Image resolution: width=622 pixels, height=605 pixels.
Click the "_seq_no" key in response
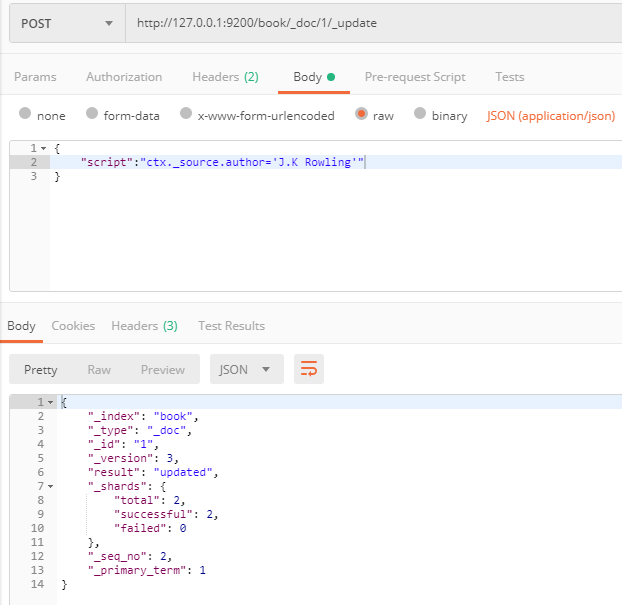[117, 556]
